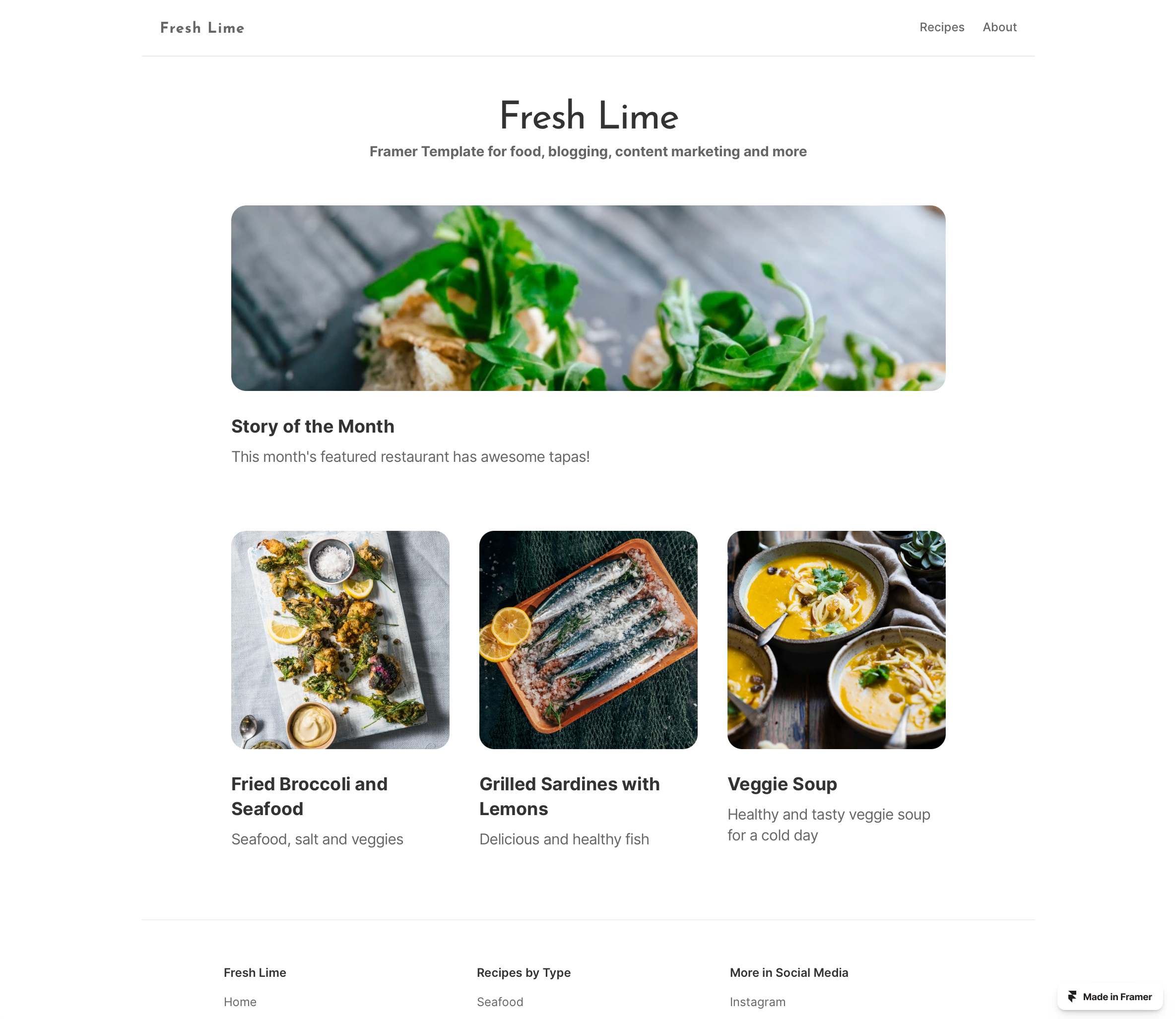This screenshot has width=1176, height=1019.
Task: Open the Fried Broccoli and Seafood photo
Action: (x=340, y=639)
